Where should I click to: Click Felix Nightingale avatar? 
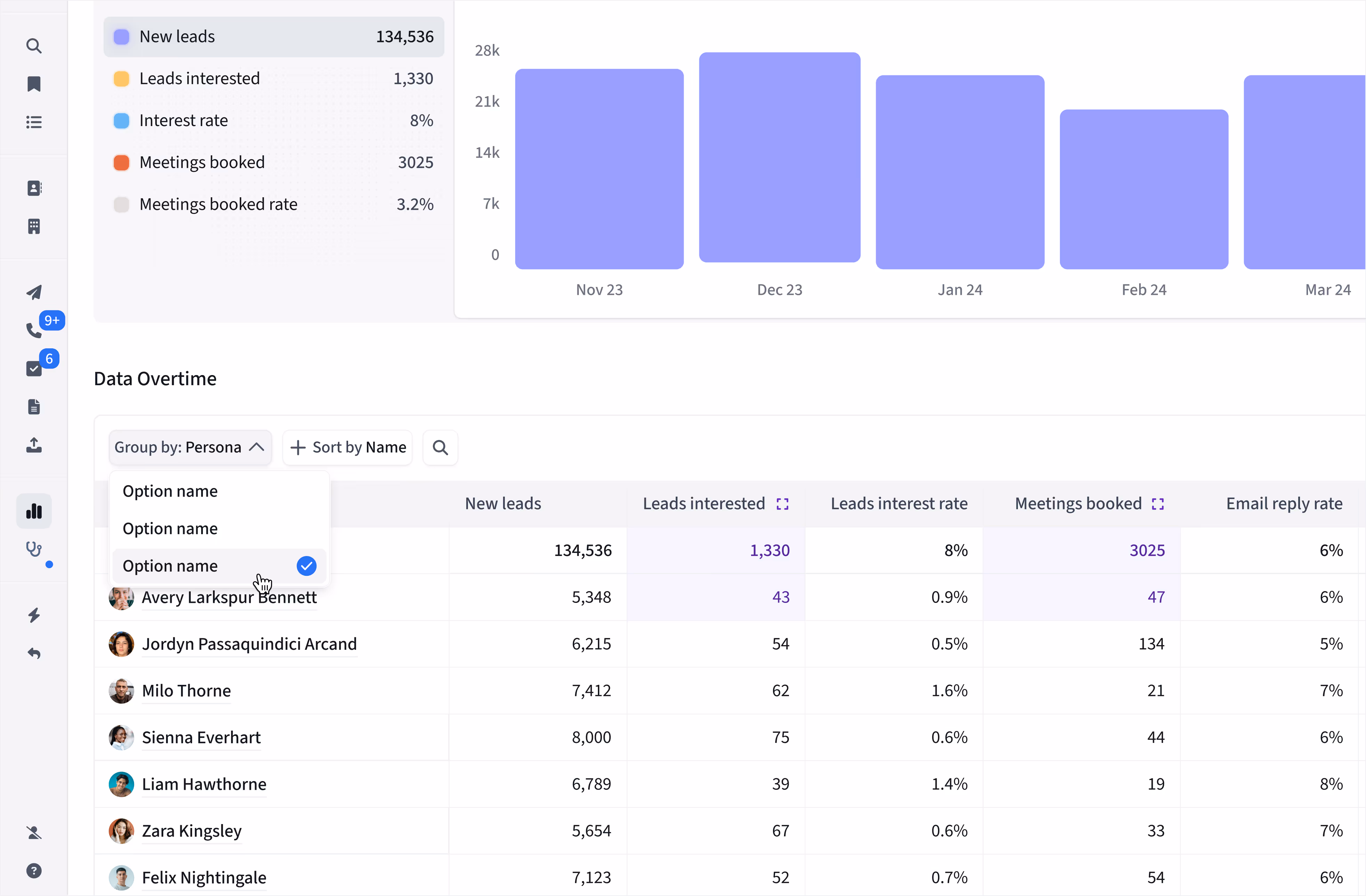tap(121, 878)
